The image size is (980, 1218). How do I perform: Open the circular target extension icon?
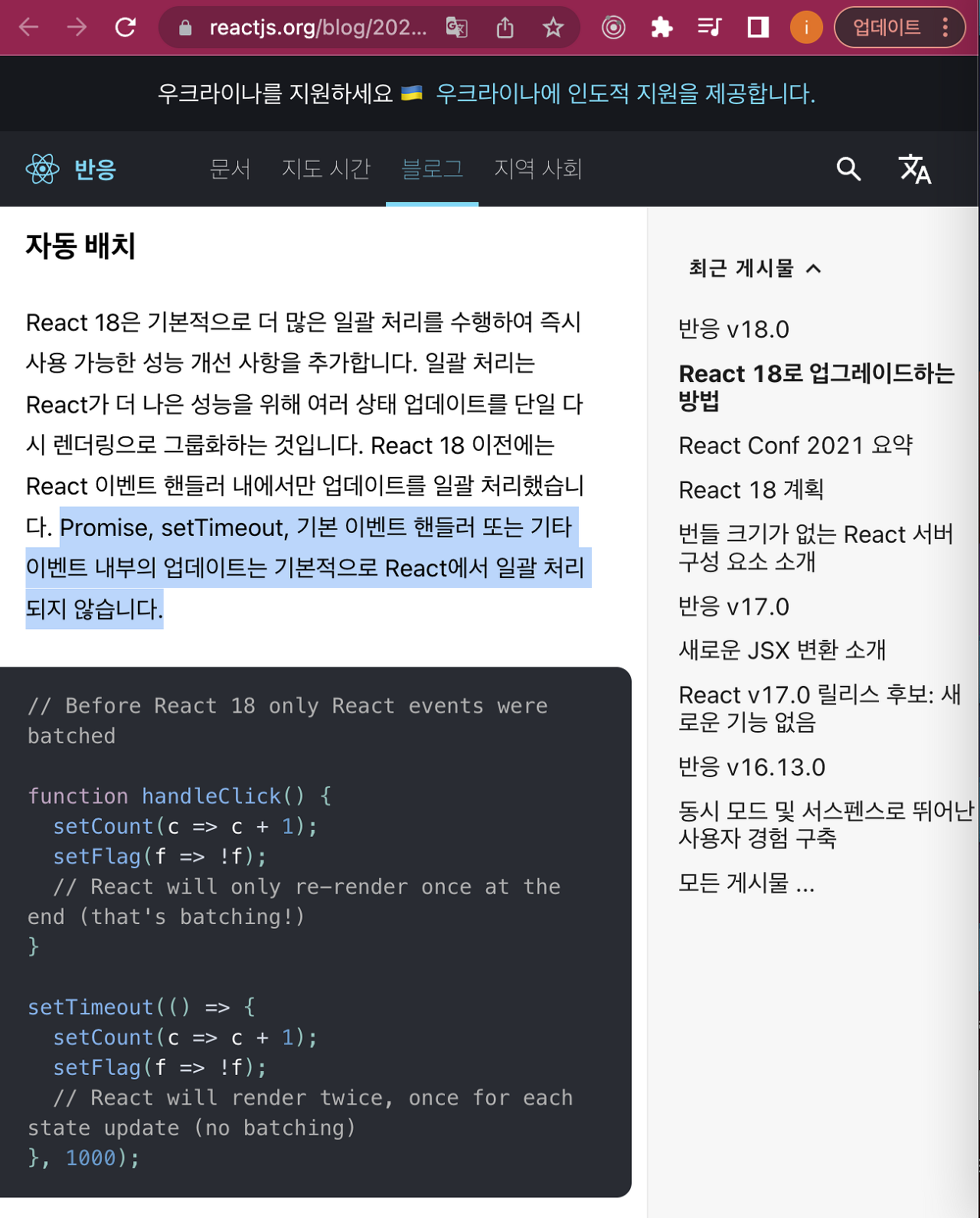(613, 28)
